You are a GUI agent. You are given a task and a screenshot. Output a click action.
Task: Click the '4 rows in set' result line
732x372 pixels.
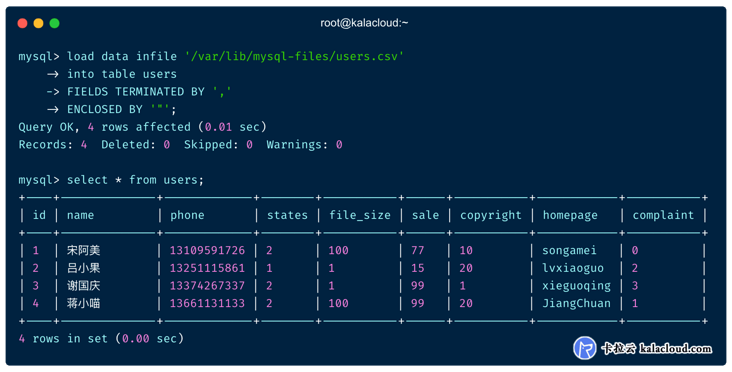coord(101,339)
